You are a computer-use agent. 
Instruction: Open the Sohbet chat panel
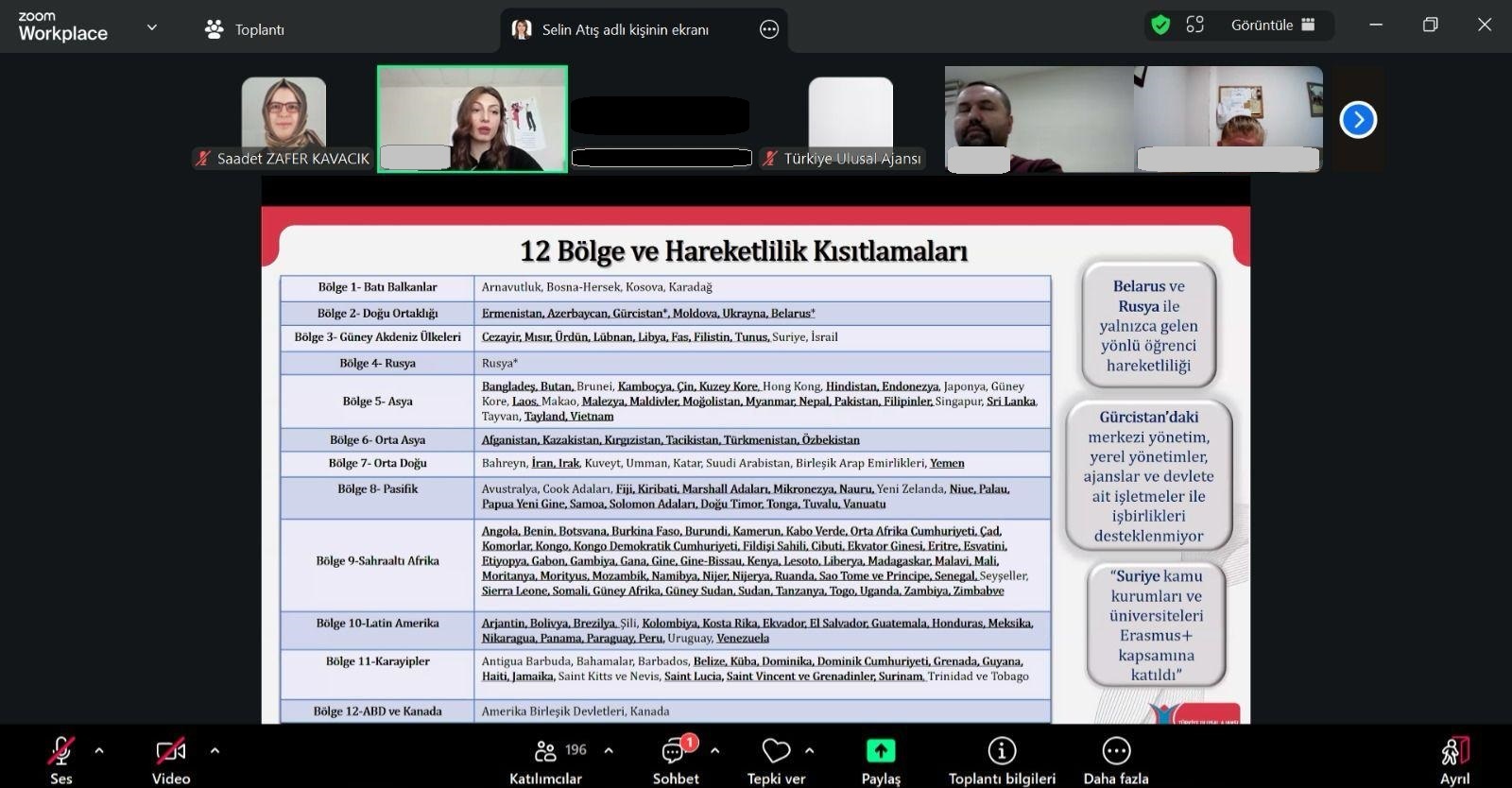coord(675,752)
